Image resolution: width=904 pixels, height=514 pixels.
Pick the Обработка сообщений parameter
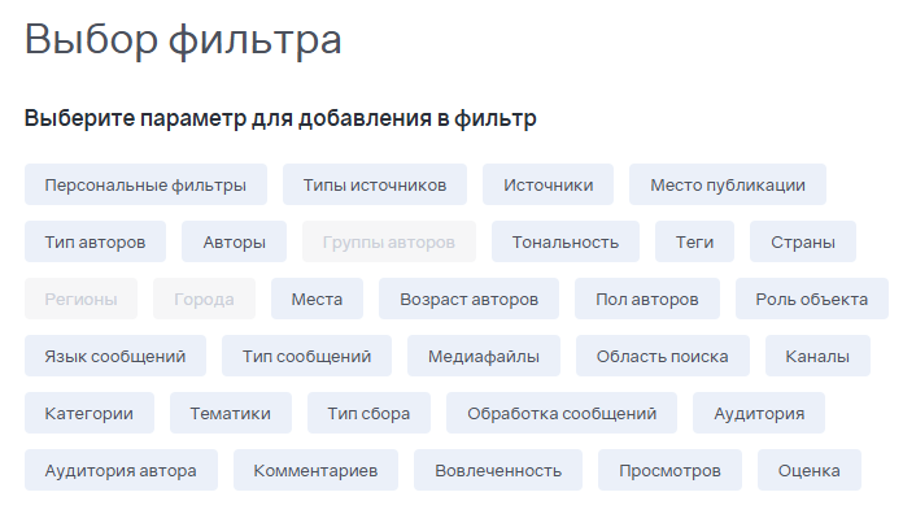(562, 413)
